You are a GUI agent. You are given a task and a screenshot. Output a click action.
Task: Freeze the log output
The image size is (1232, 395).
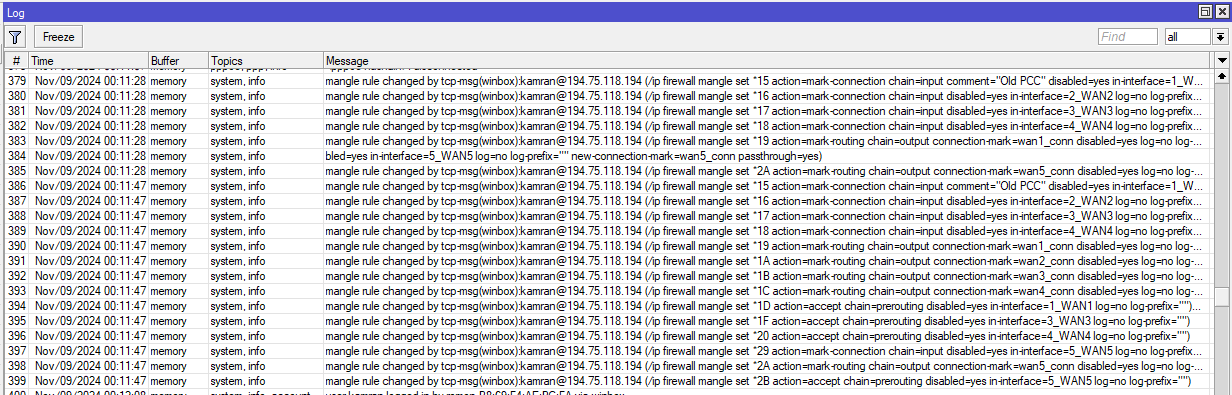click(59, 36)
